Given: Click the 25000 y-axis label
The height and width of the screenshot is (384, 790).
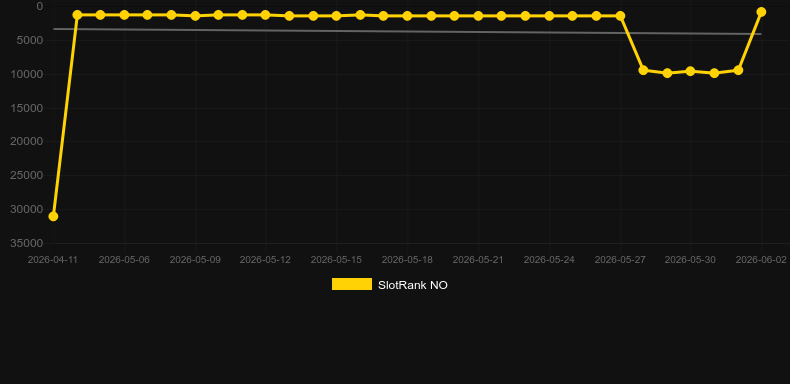Looking at the screenshot, I should click(x=27, y=175).
